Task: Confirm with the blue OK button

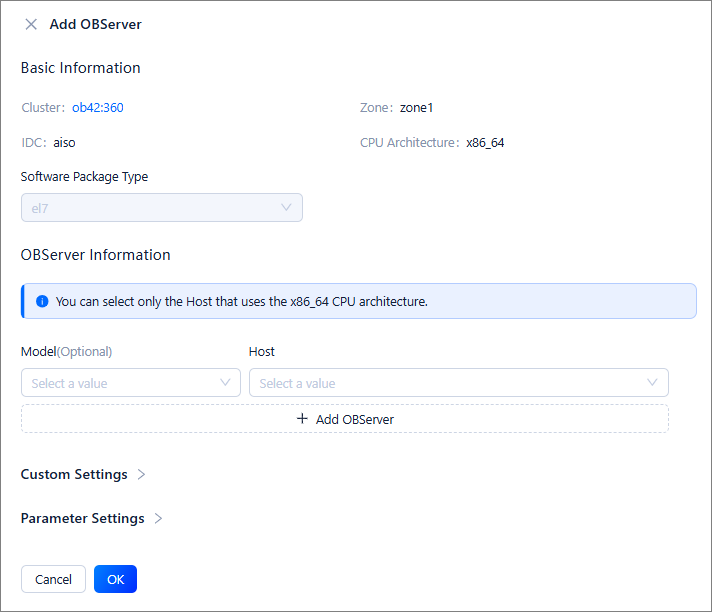Action: coord(115,579)
